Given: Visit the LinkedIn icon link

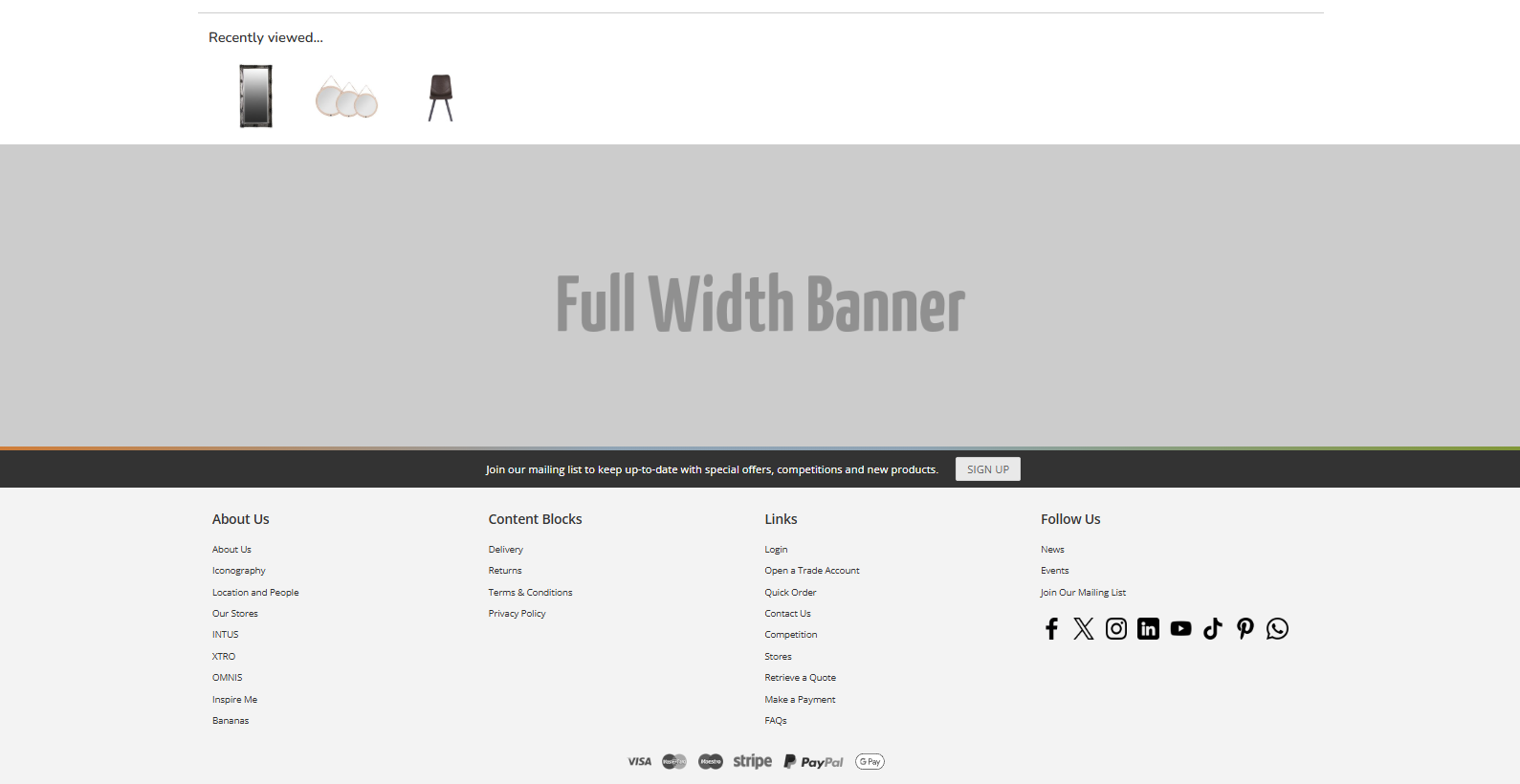Looking at the screenshot, I should tap(1148, 628).
